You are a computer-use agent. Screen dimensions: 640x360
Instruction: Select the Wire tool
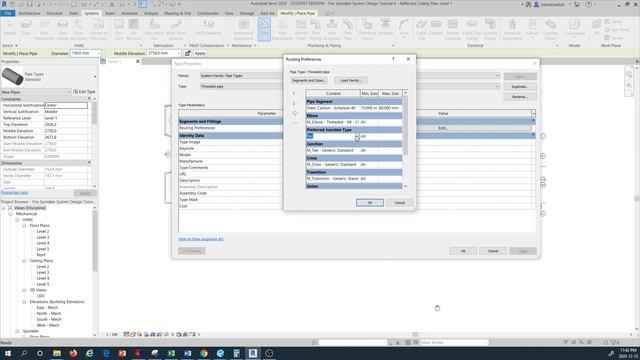pyautogui.click(x=404, y=28)
